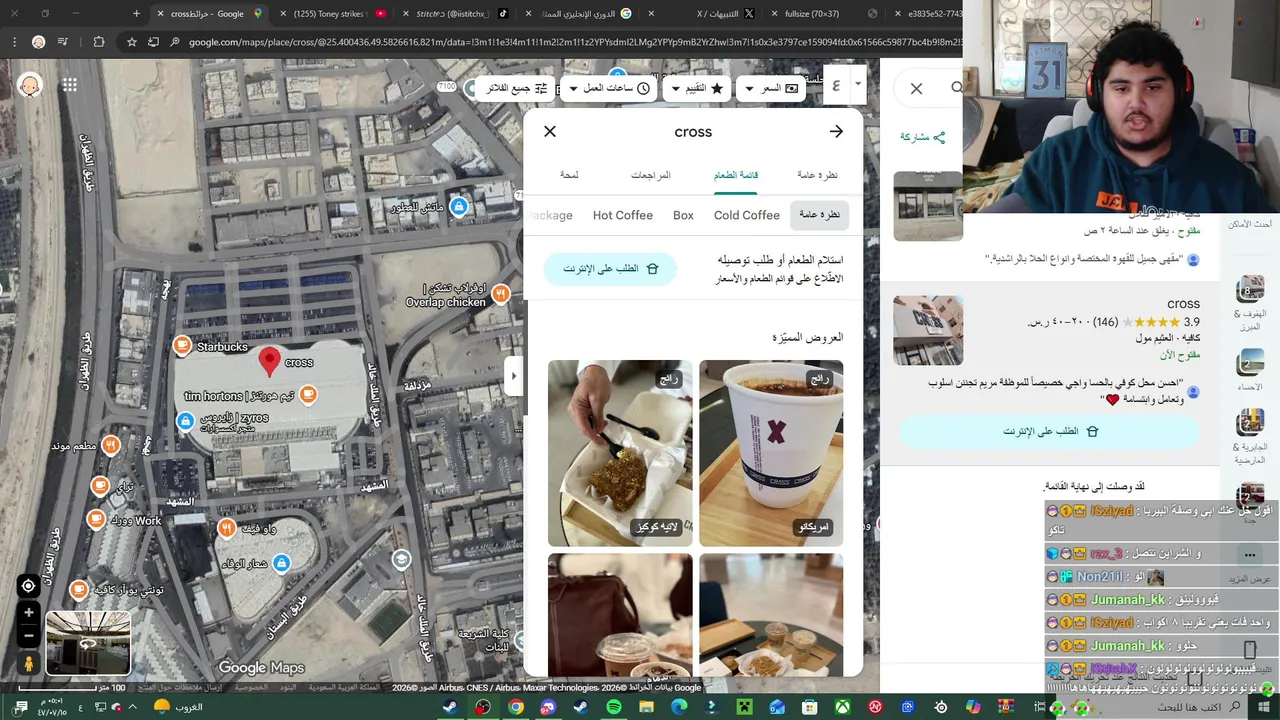Screen dimensions: 1280x720
Task: Open Xbox app from the taskbar
Action: click(843, 707)
